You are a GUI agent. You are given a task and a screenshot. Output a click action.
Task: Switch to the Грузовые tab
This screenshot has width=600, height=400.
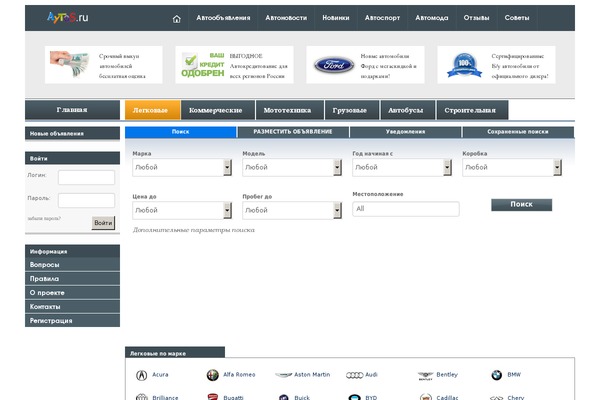[x=352, y=110]
